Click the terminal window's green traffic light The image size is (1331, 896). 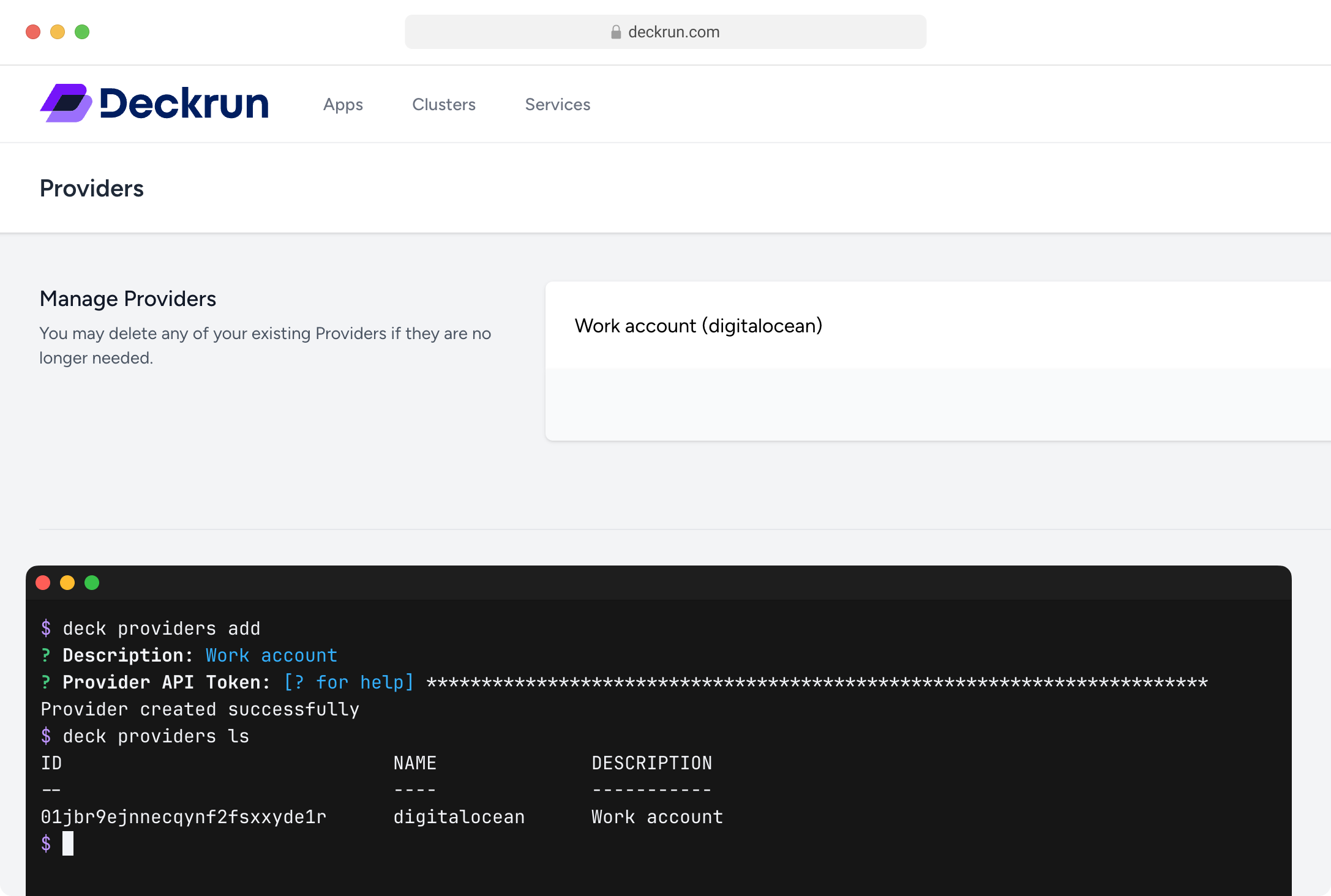[92, 583]
